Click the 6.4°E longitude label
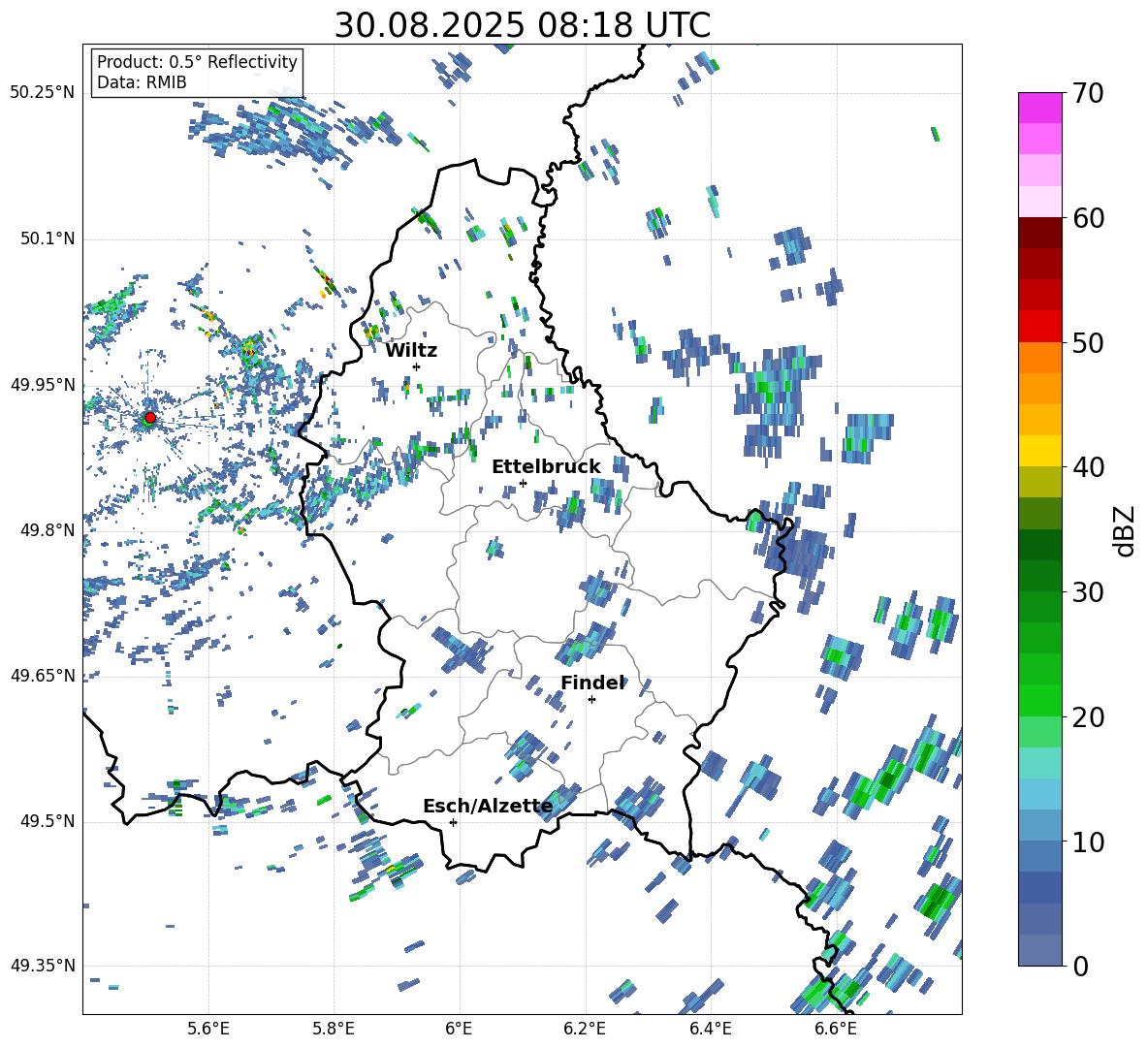Viewport: 1148px width, 1048px height. click(710, 1029)
